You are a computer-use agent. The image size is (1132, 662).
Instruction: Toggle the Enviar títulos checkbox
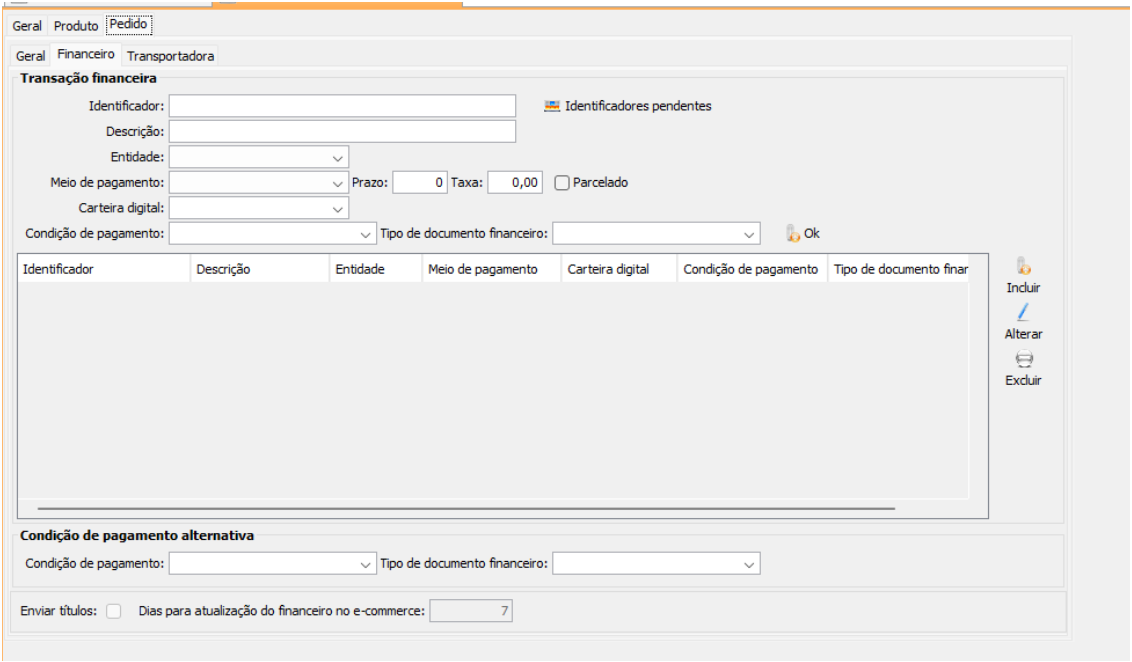[114, 612]
